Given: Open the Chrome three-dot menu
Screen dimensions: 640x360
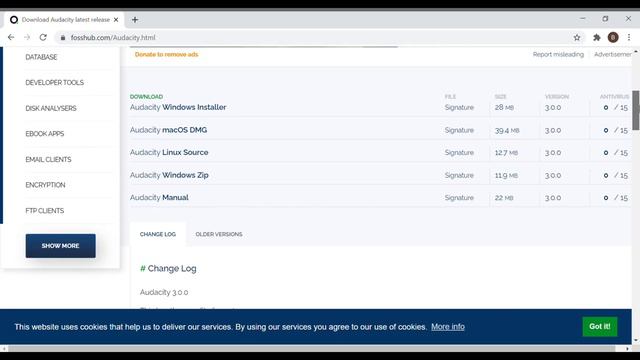Looking at the screenshot, I should point(629,38).
